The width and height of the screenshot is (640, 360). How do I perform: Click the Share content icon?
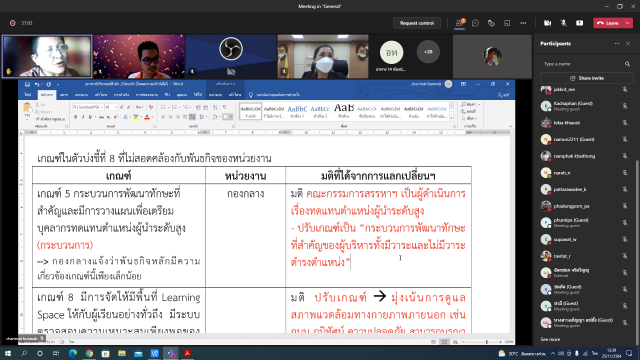tap(580, 23)
